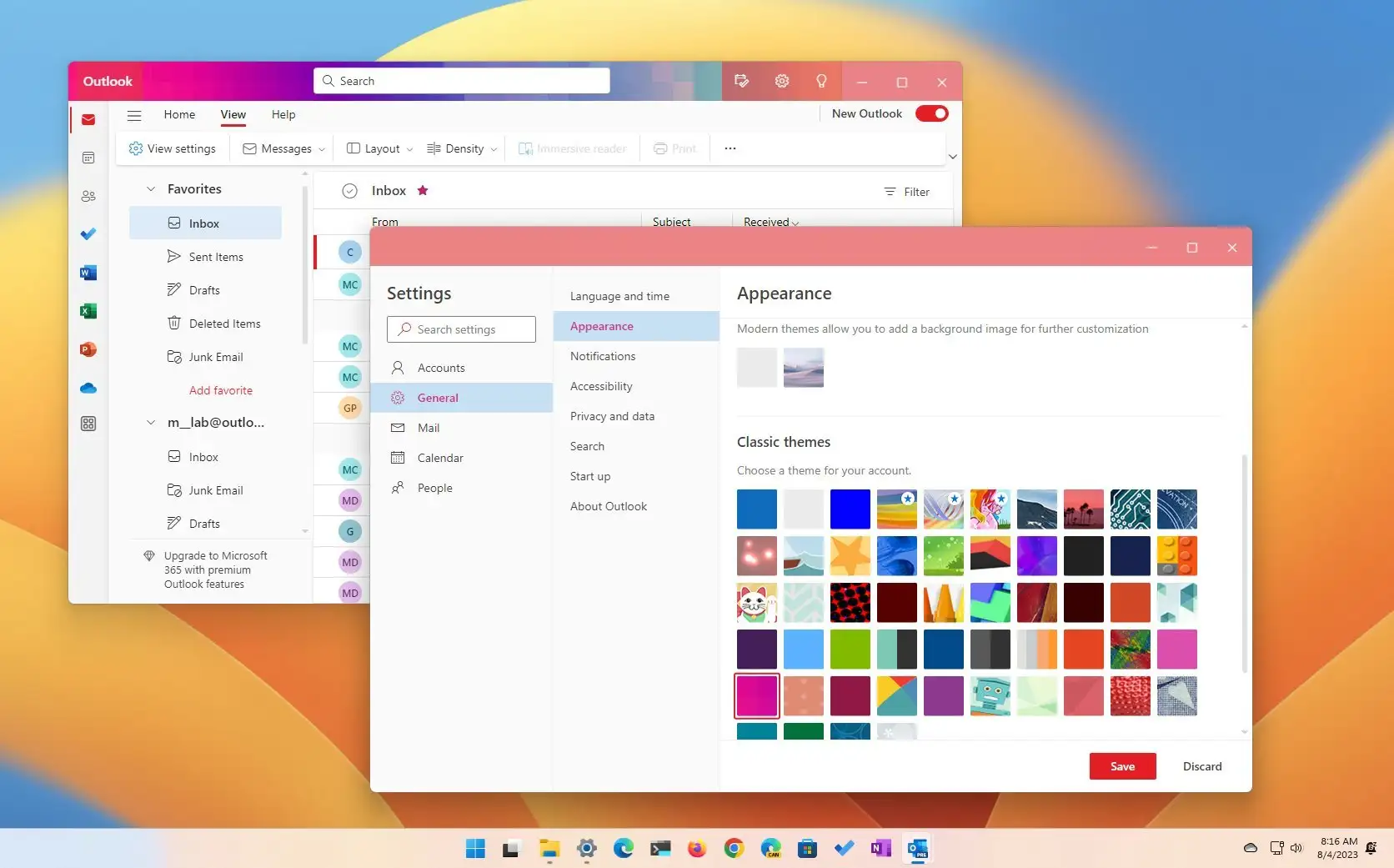Open Google Chrome from the taskbar

tap(733, 848)
